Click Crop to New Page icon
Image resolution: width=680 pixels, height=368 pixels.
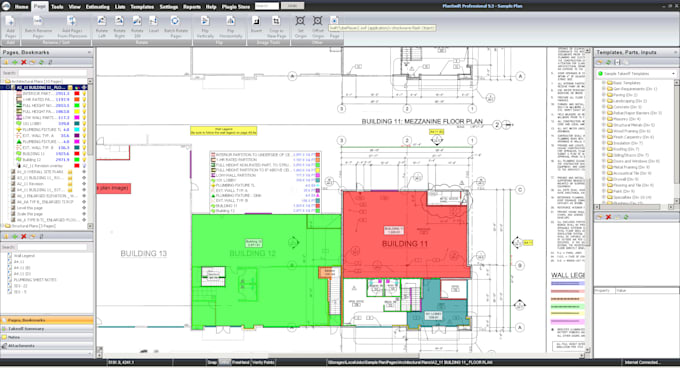pos(276,21)
